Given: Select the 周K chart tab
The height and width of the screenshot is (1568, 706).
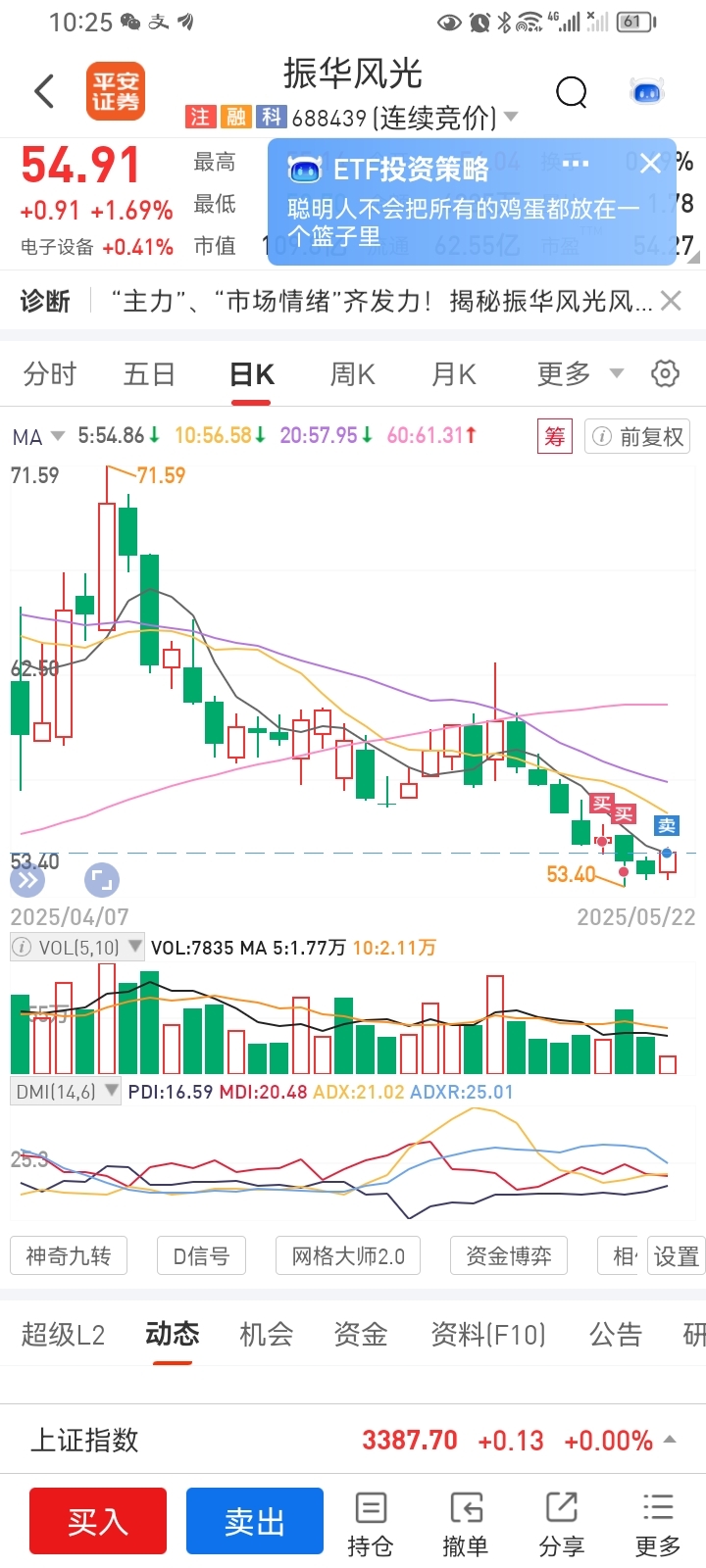Looking at the screenshot, I should click(x=353, y=373).
